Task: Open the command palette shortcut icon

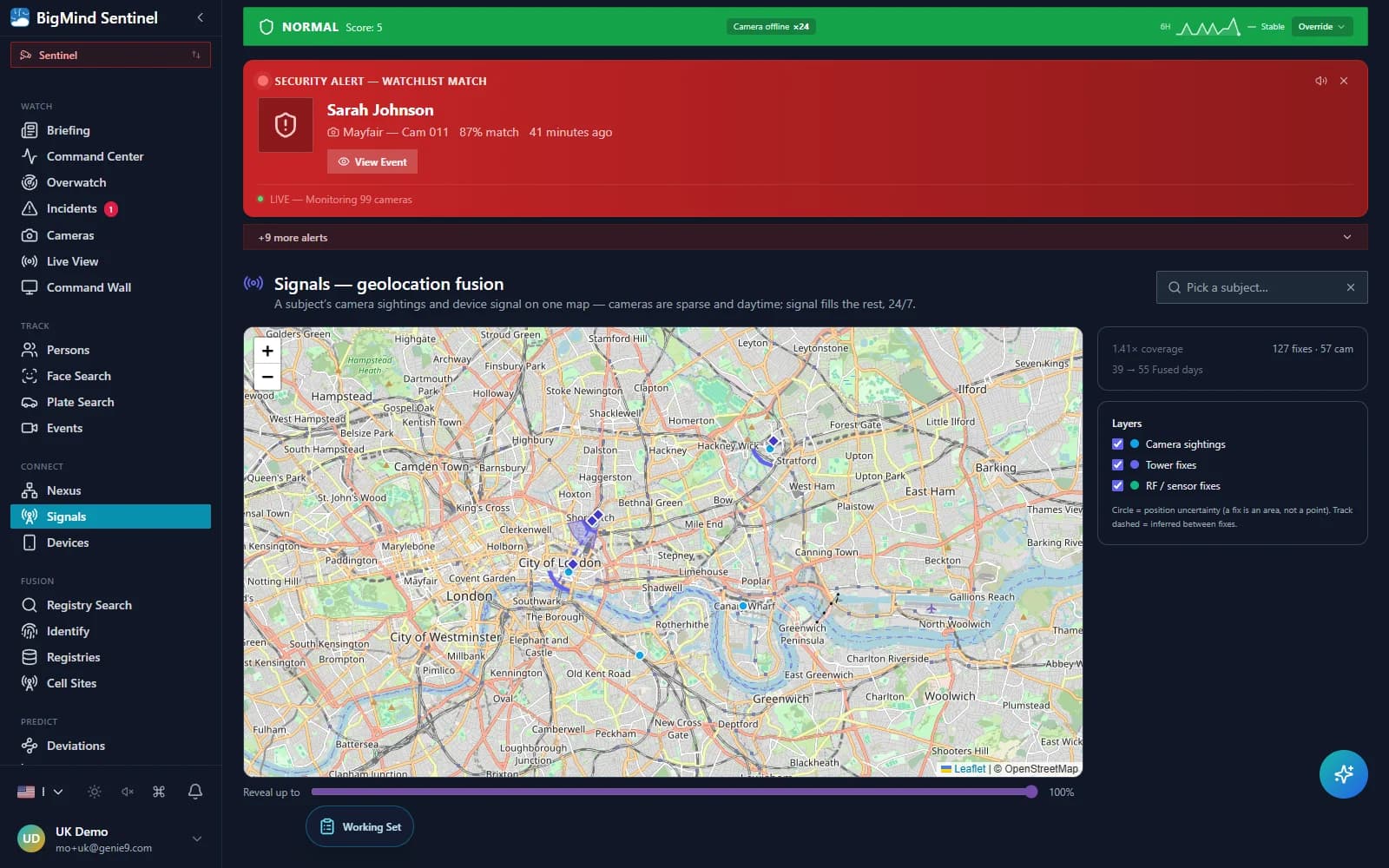Action: click(159, 792)
